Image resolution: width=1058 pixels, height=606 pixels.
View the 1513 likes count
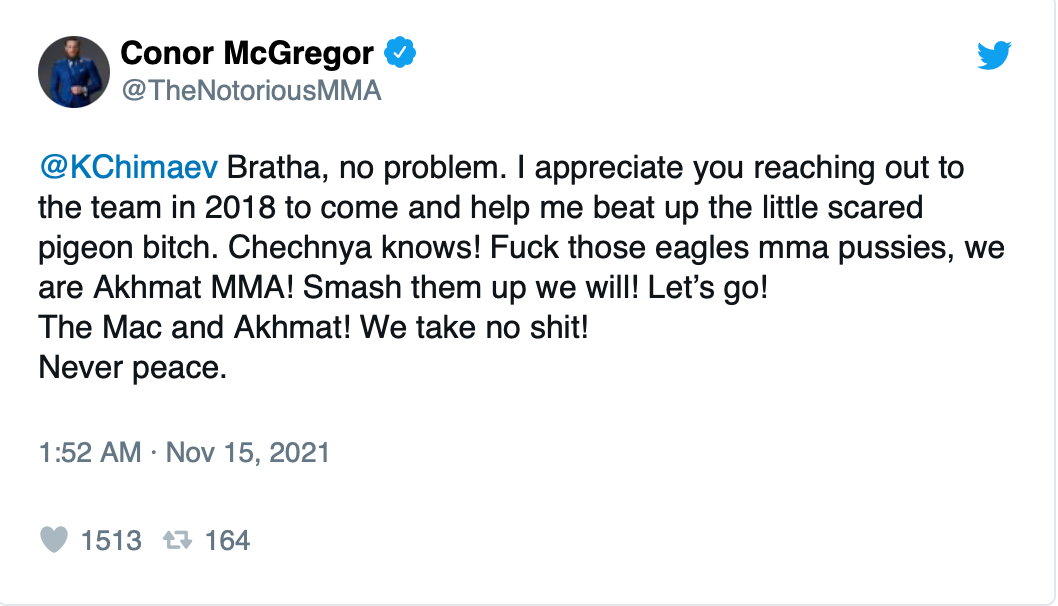coord(111,541)
